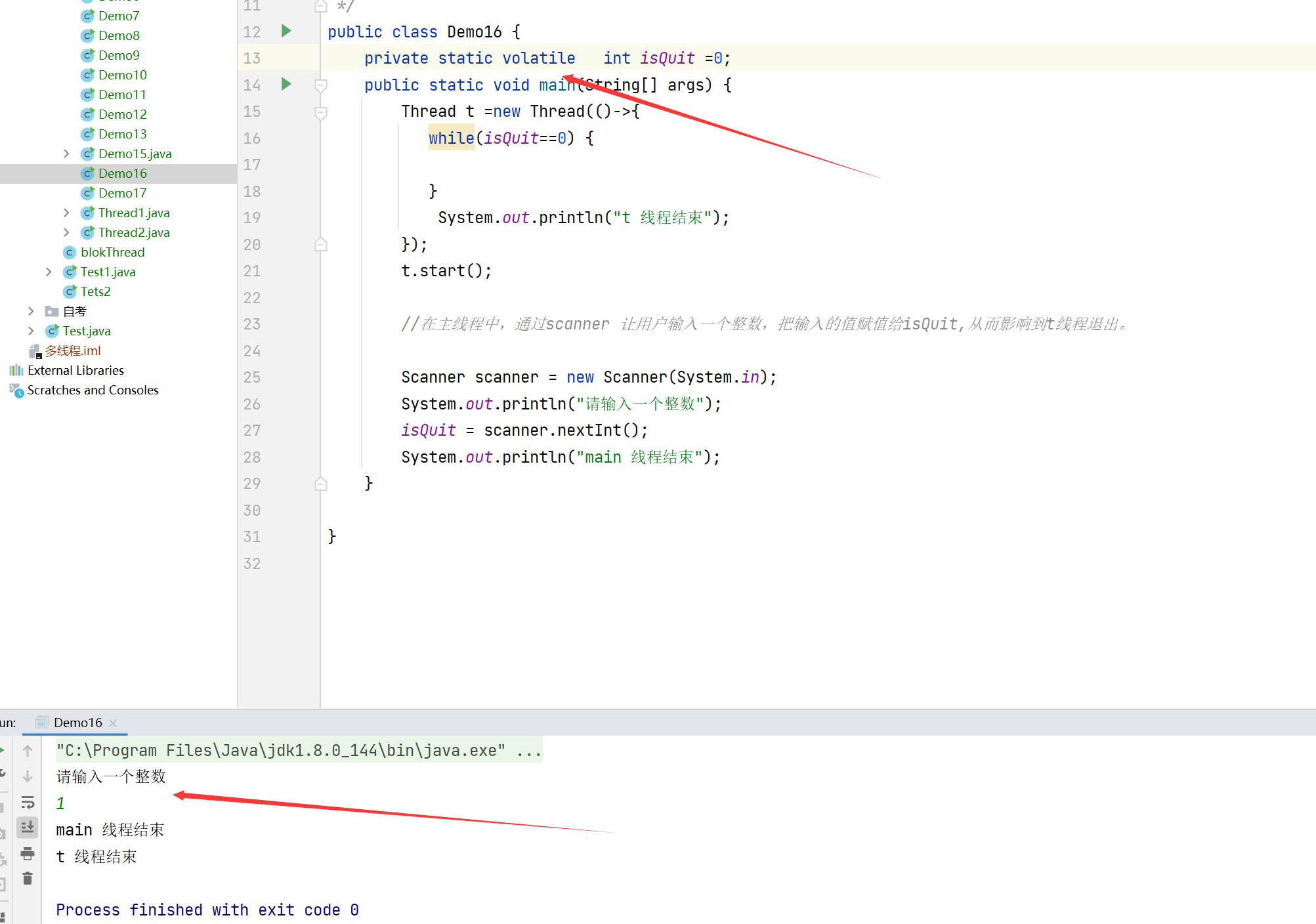Select Tets2 class in the tree
The width and height of the screenshot is (1316, 924).
coord(96,291)
